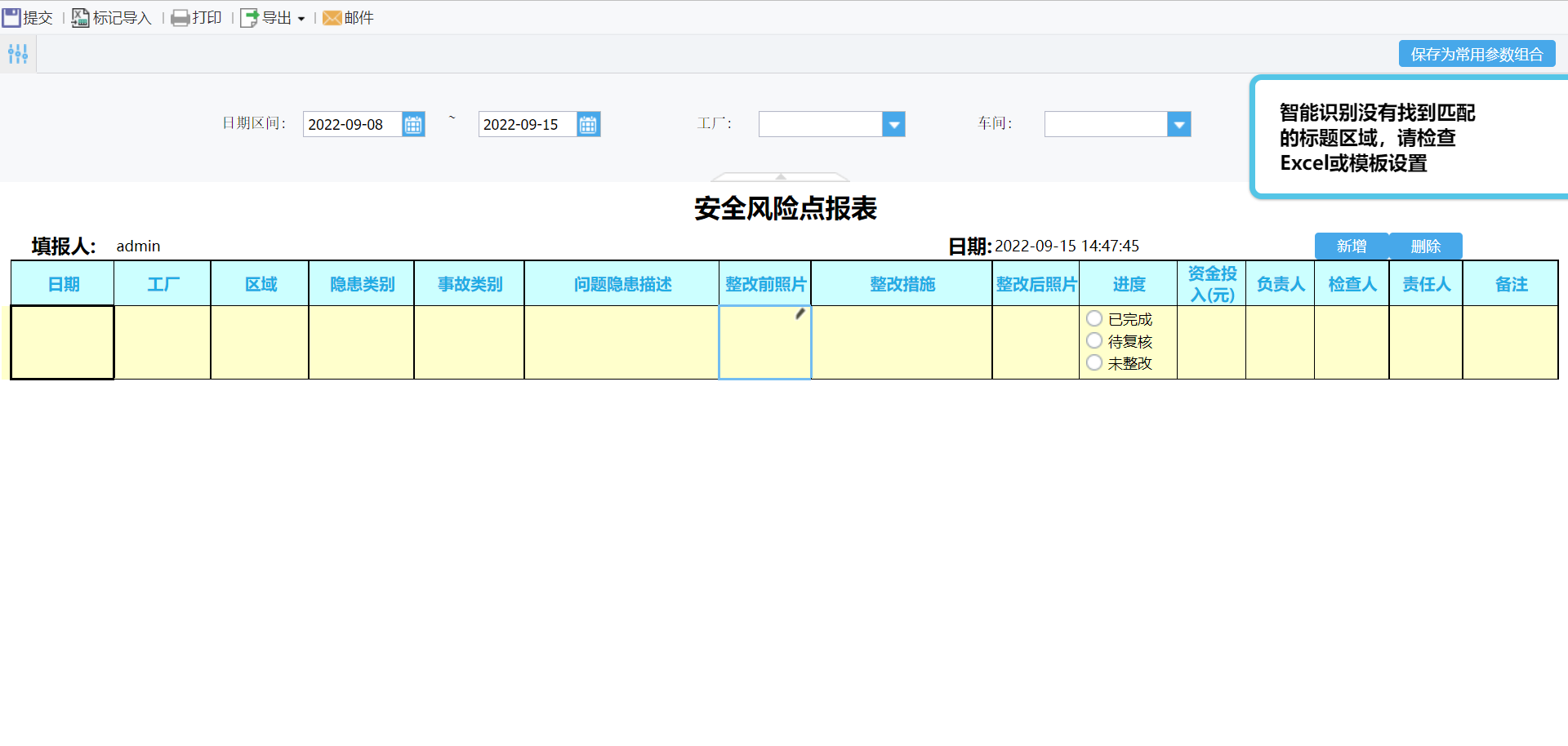
Task: Expand the 工厂 dropdown list
Action: tap(894, 125)
